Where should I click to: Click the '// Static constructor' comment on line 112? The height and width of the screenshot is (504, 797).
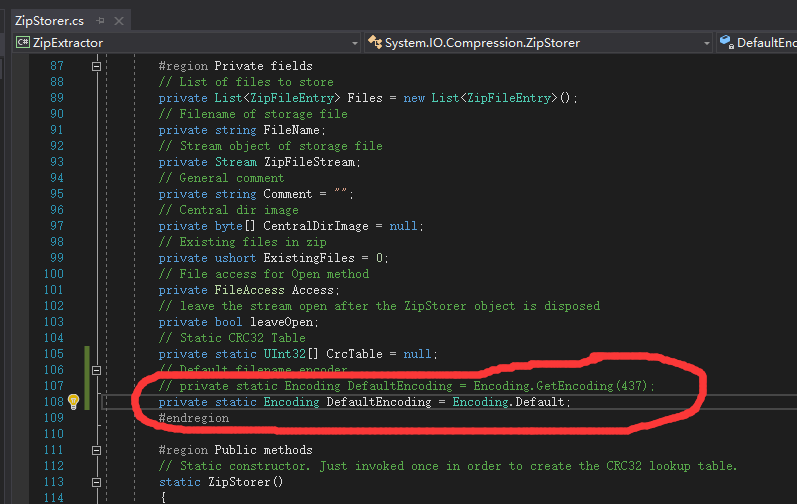[x=448, y=466]
